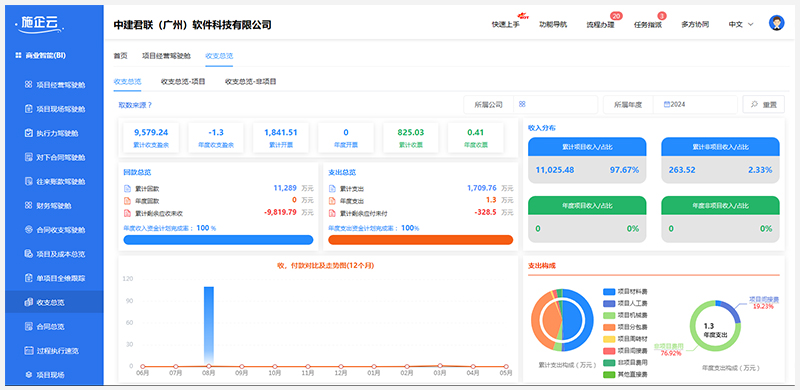800x390 pixels.
Task: Click the 08月 blue bar in chart
Action: [x=209, y=326]
